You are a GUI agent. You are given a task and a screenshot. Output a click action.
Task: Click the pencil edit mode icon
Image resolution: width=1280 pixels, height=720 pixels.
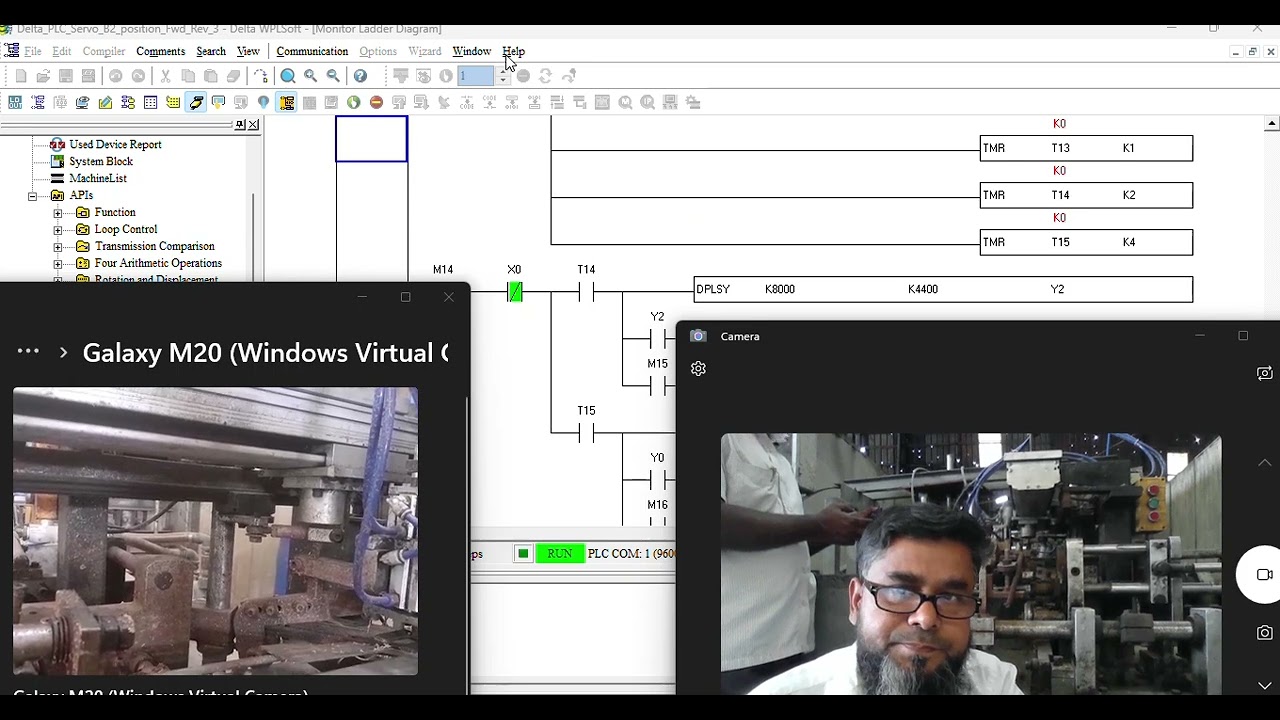(x=105, y=102)
